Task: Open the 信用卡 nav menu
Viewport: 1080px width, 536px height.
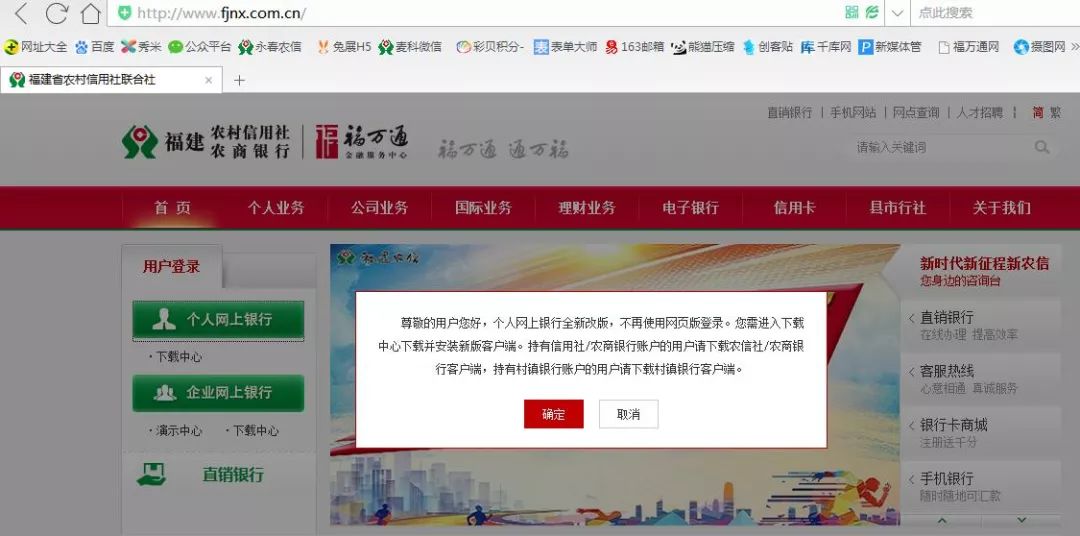Action: (794, 207)
